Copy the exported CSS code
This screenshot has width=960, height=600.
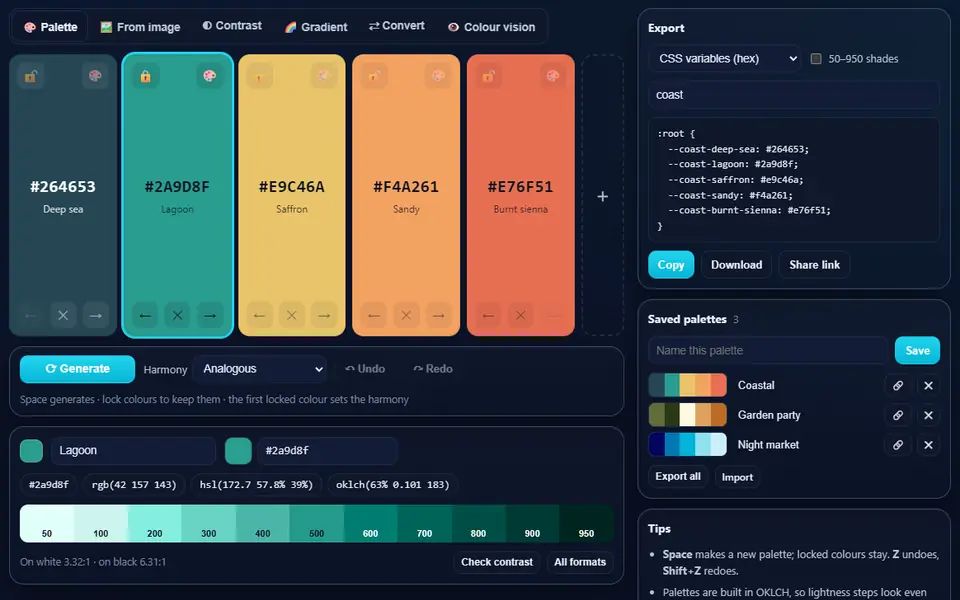coord(671,264)
